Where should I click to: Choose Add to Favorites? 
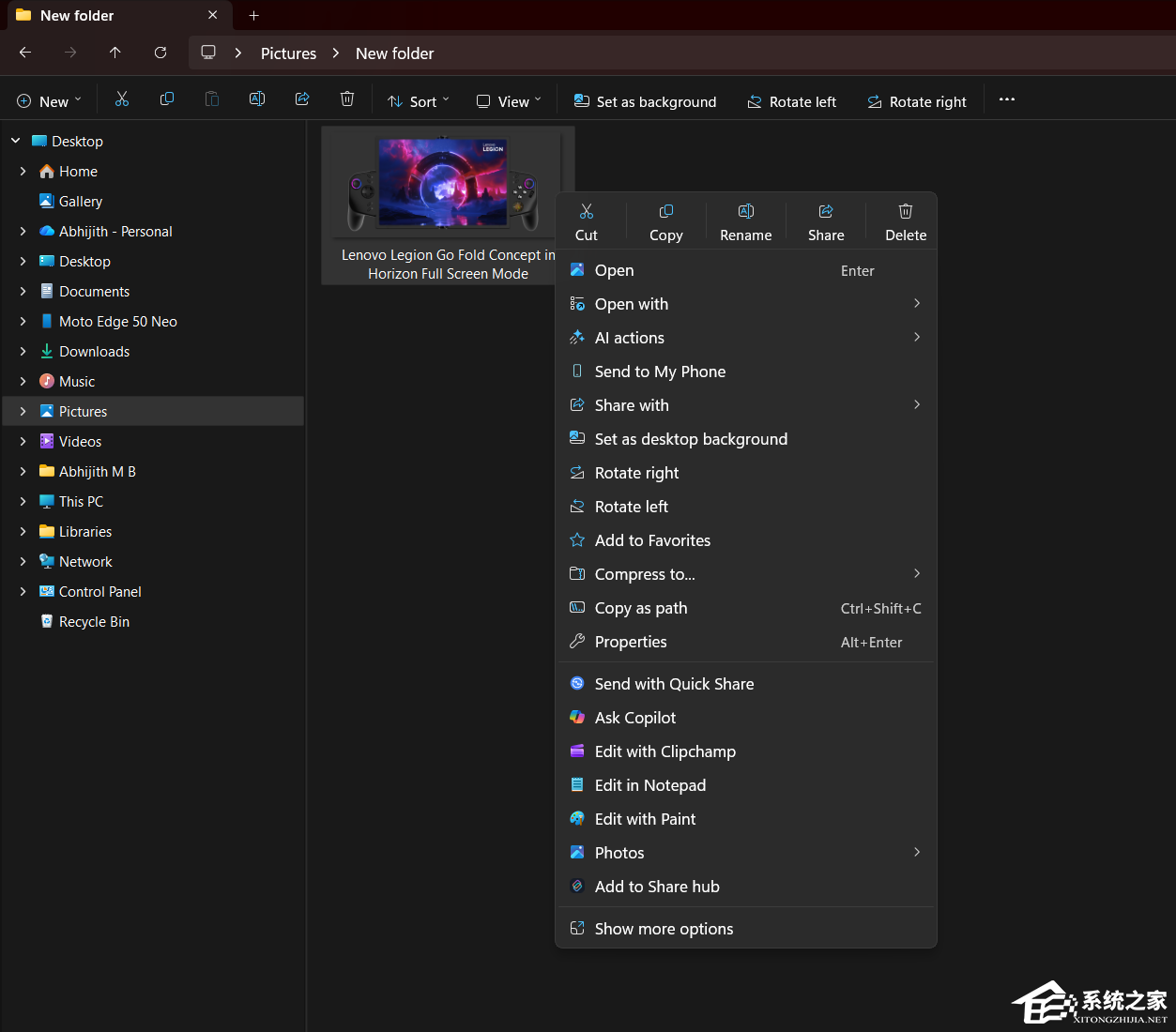point(746,540)
